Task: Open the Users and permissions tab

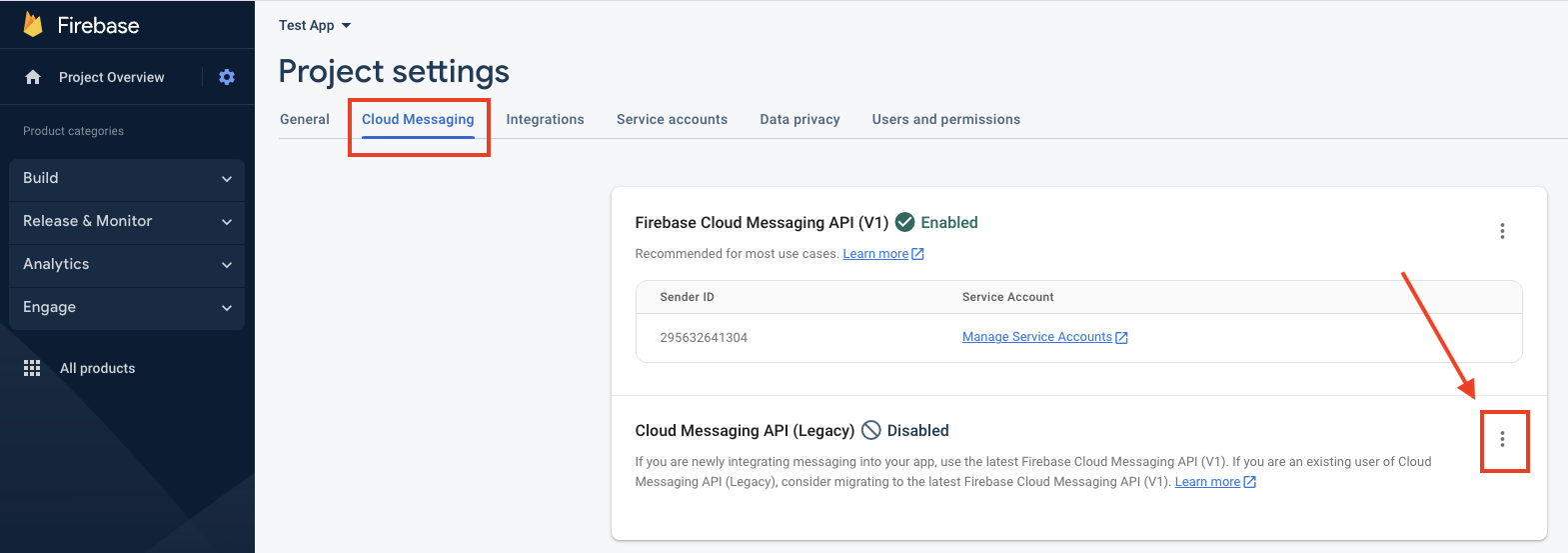Action: coord(946,119)
